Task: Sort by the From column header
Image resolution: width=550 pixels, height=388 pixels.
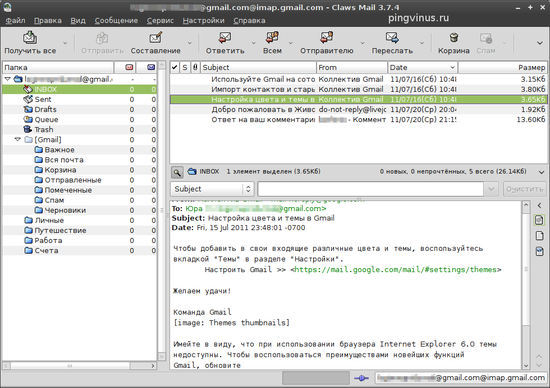Action: pyautogui.click(x=352, y=67)
